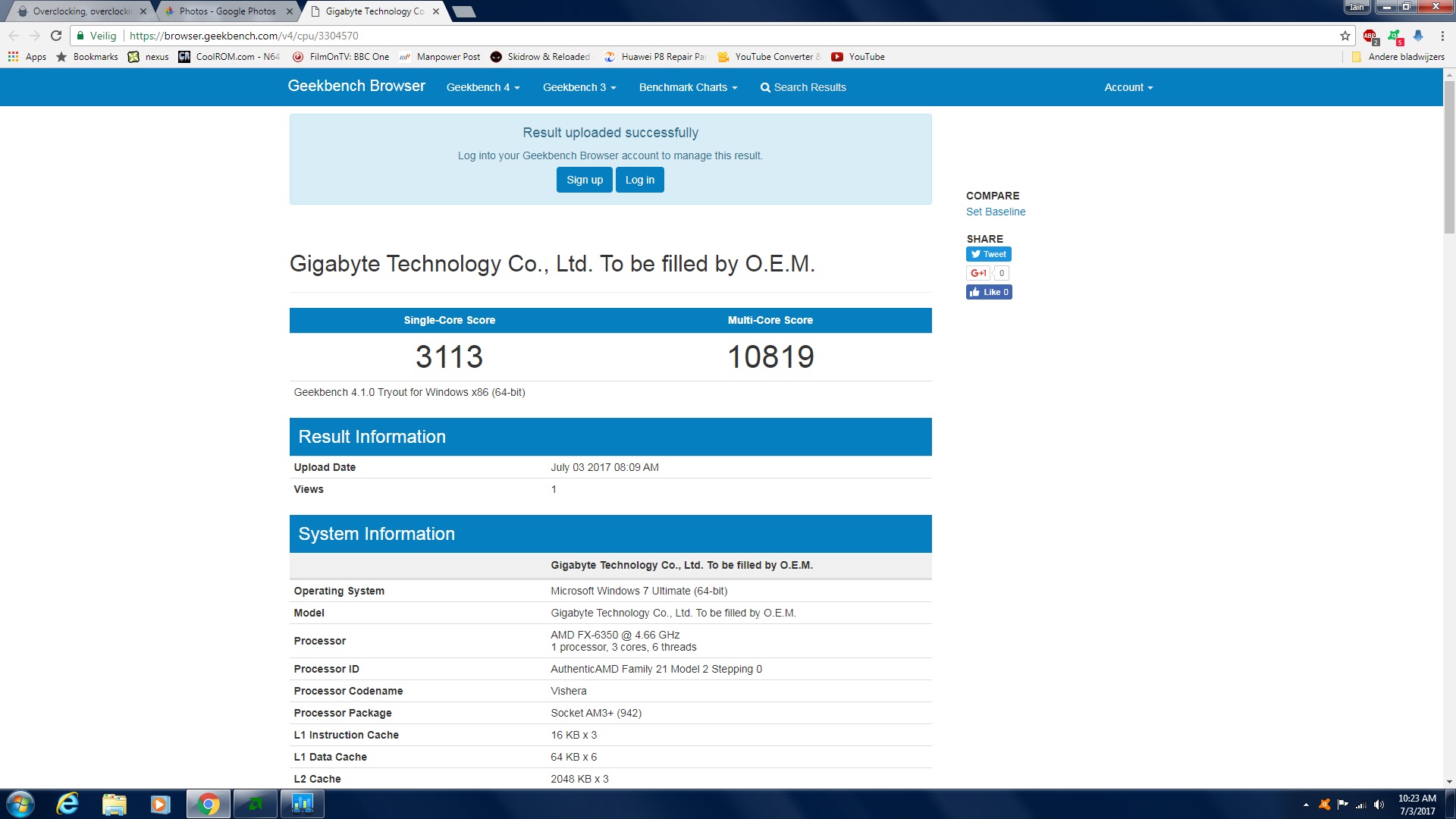Screen dimensions: 1456x819
Task: Click the single-core score 3113
Action: pyautogui.click(x=449, y=356)
